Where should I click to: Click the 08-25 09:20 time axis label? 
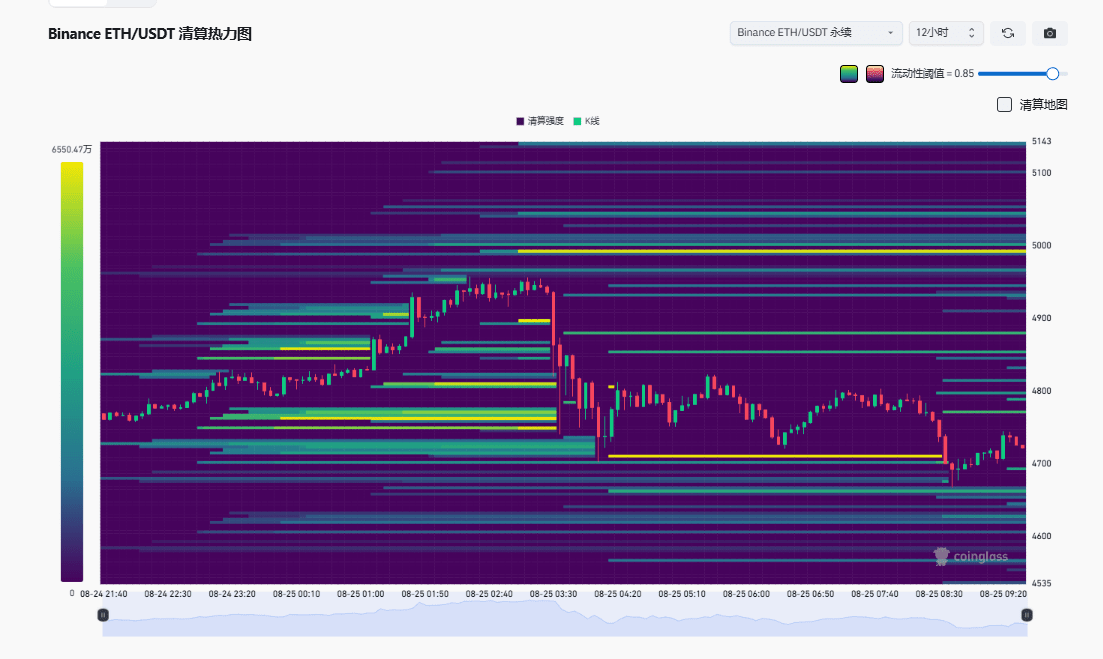pyautogui.click(x=1003, y=594)
